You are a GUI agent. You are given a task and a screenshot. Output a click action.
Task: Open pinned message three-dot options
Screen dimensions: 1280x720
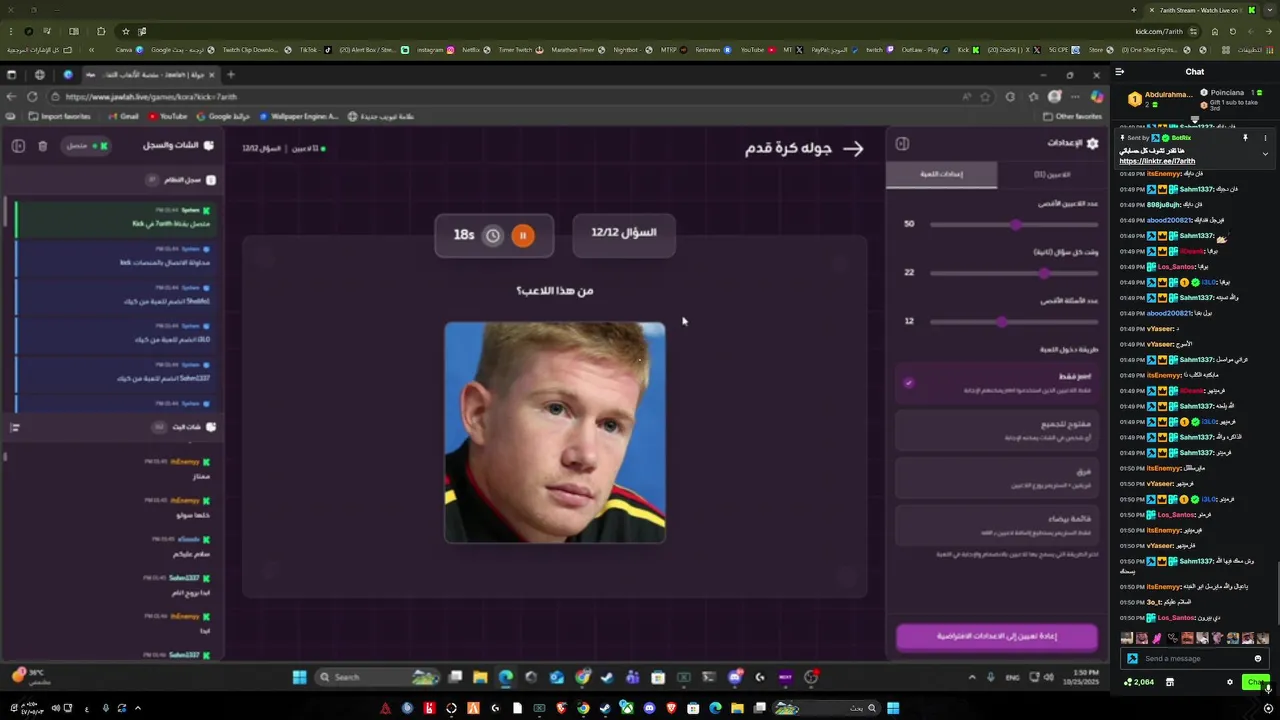[1265, 138]
